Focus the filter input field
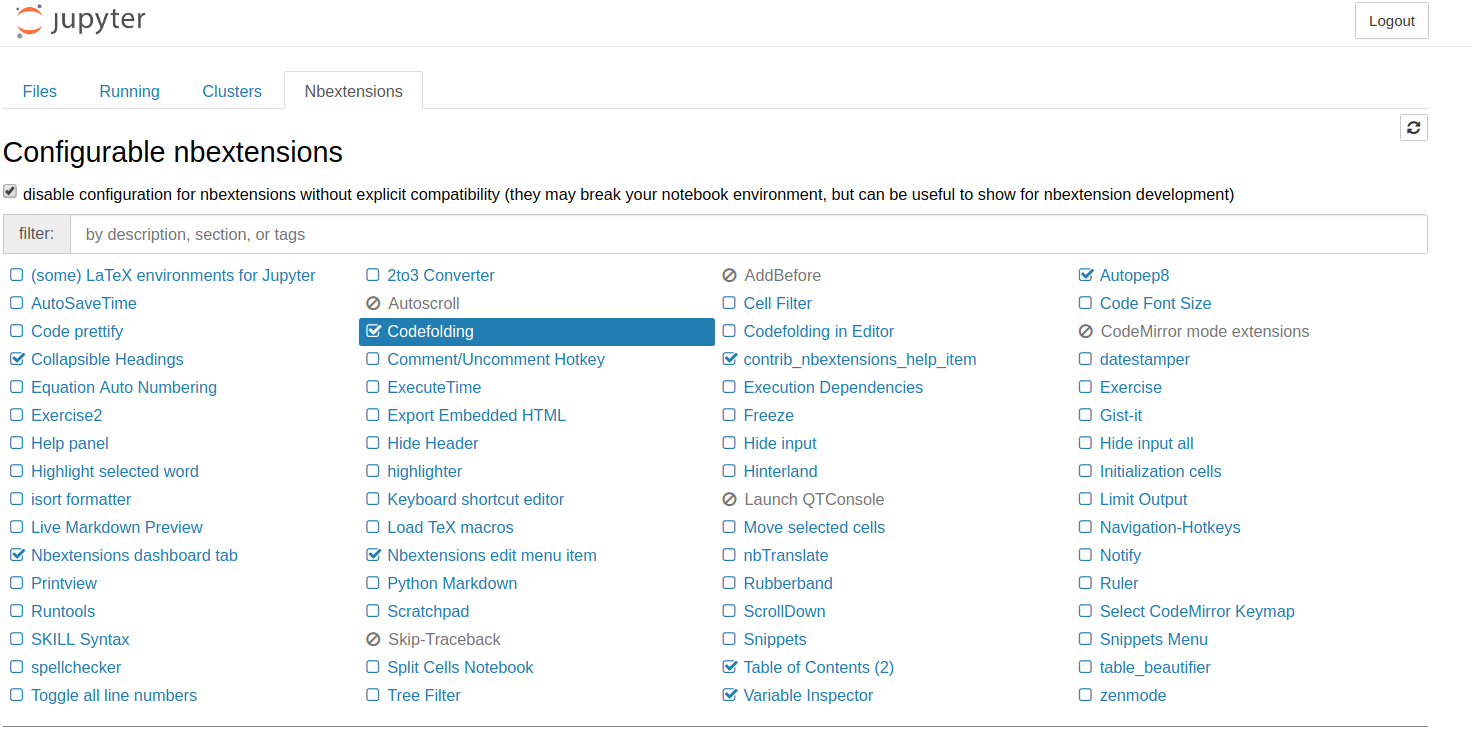The height and width of the screenshot is (744, 1472). coord(748,234)
